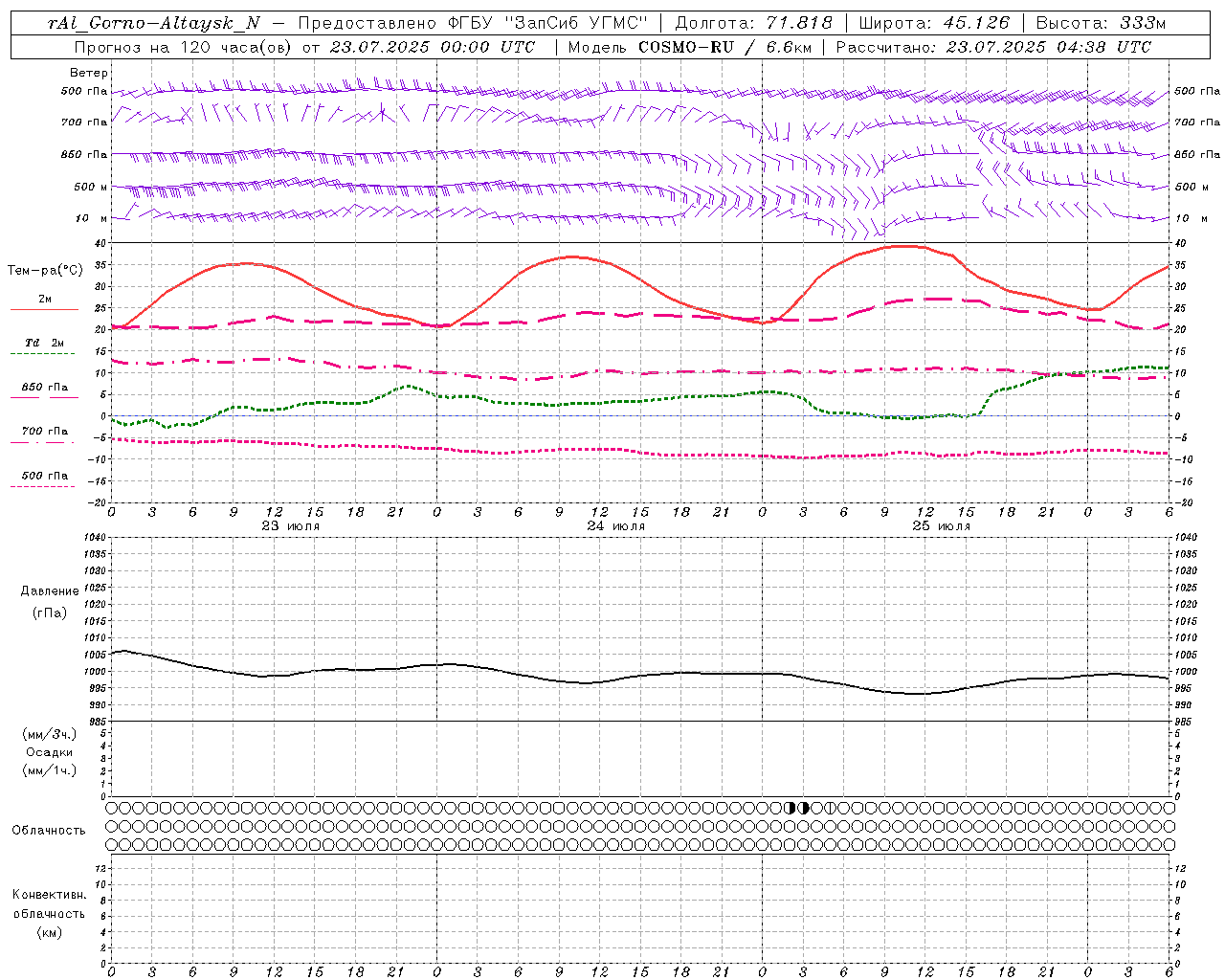Image resolution: width=1225 pixels, height=980 pixels.
Task: Click the Давление pressure label
Action: pos(50,591)
